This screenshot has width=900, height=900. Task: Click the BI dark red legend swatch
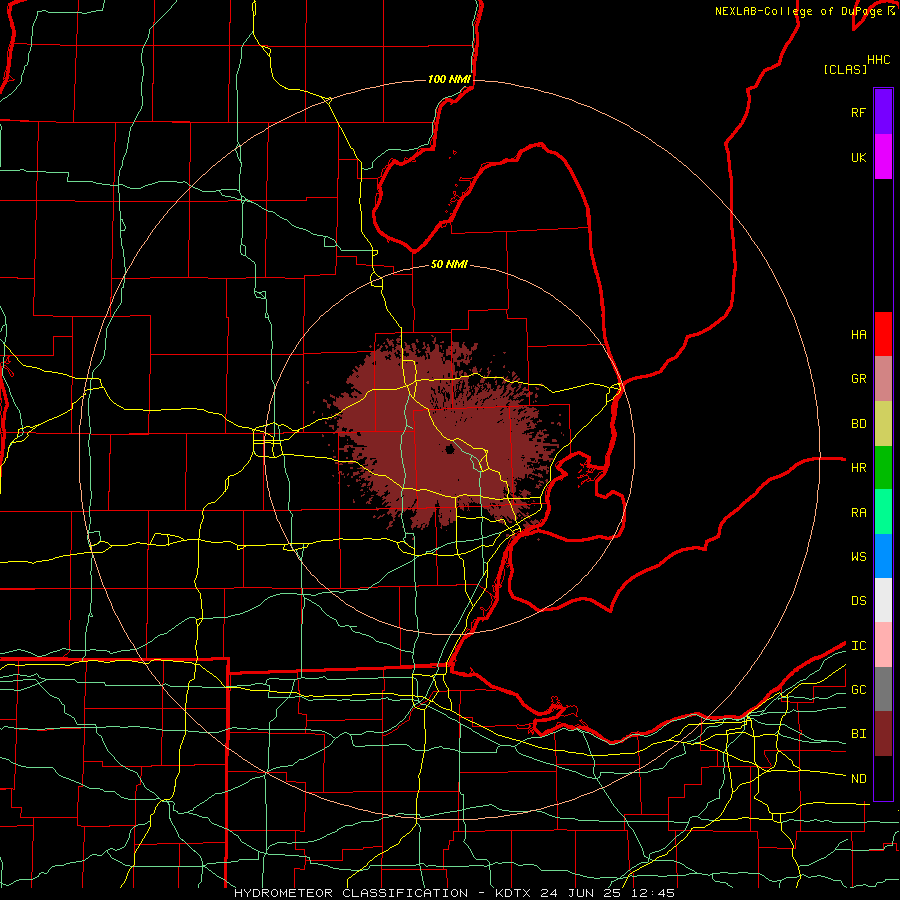pos(883,734)
